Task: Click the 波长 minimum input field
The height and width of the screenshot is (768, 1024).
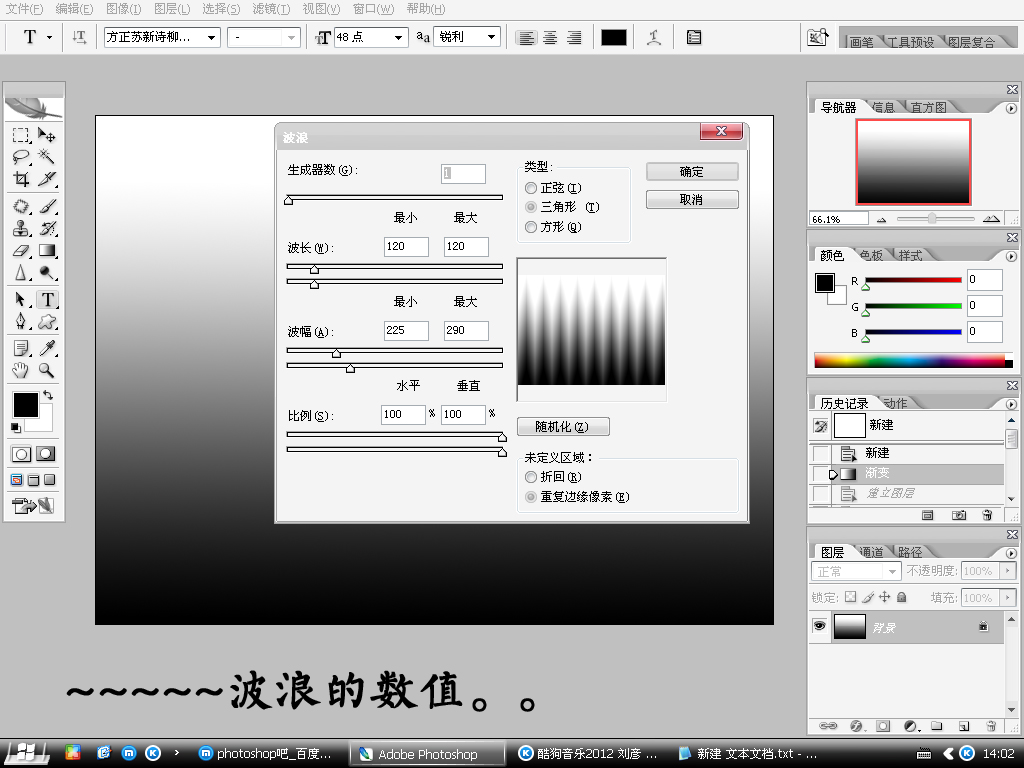Action: coord(406,247)
